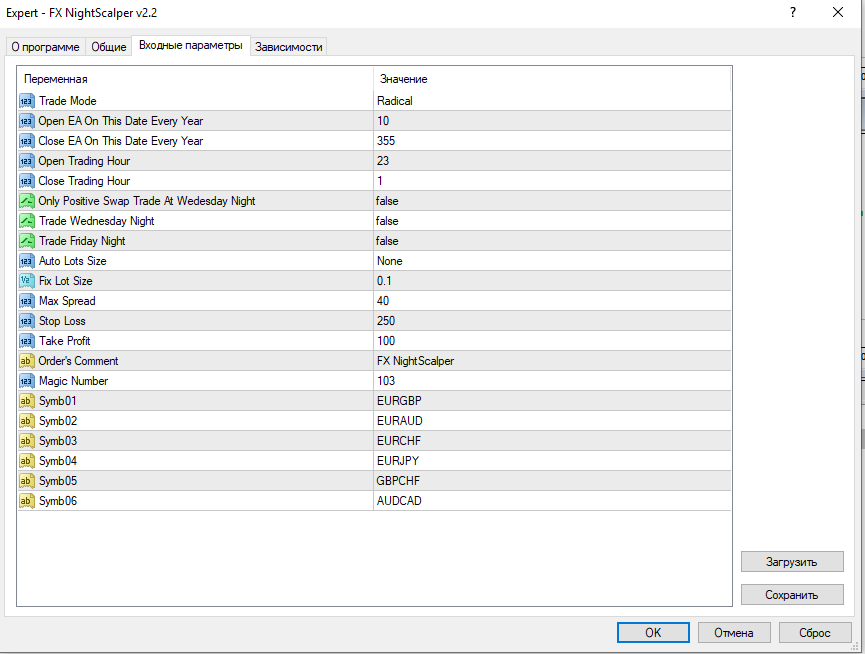The image size is (865, 654).
Task: Click the icon beside Auto Lots Size
Action: (x=26, y=261)
